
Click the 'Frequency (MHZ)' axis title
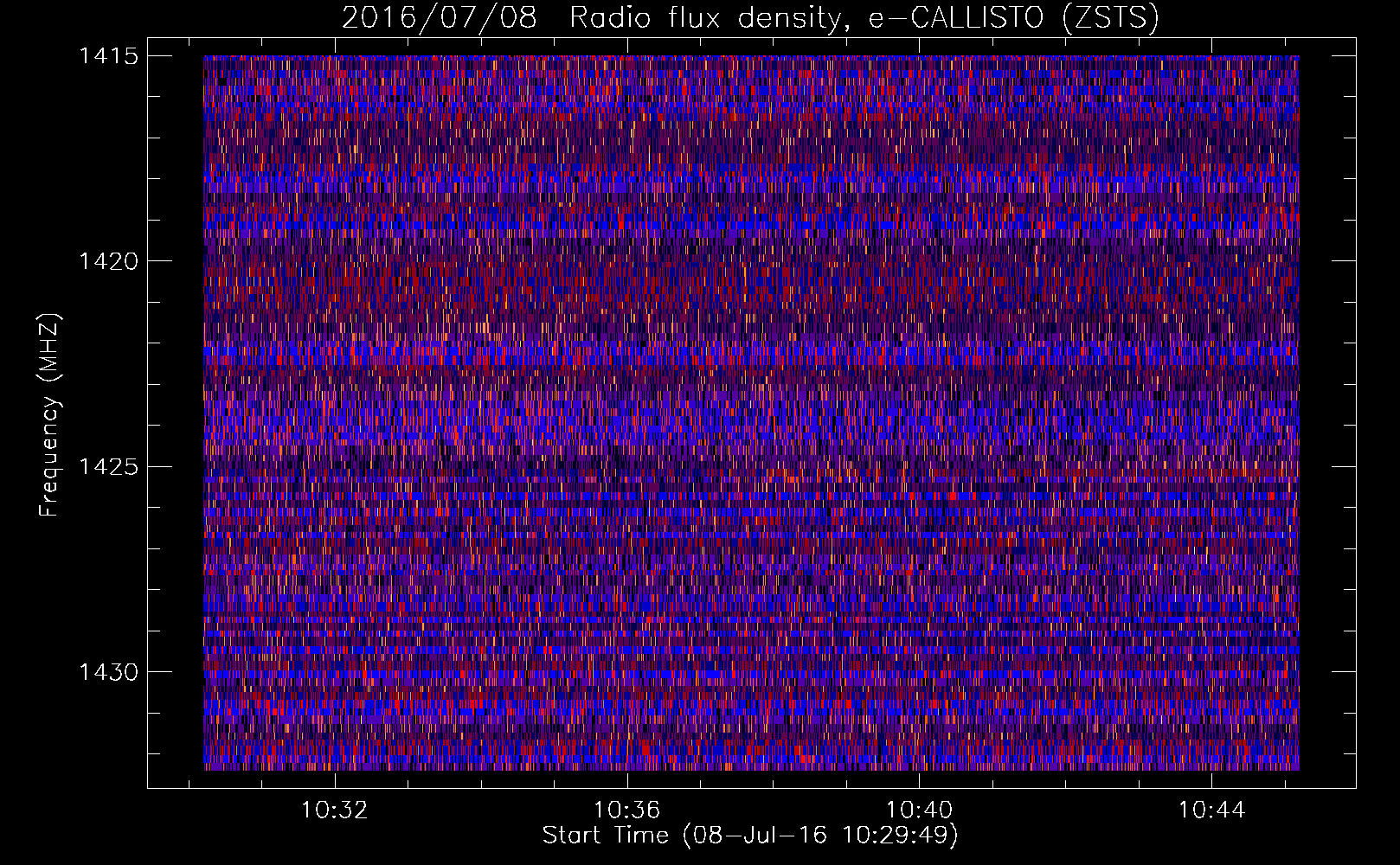point(49,414)
